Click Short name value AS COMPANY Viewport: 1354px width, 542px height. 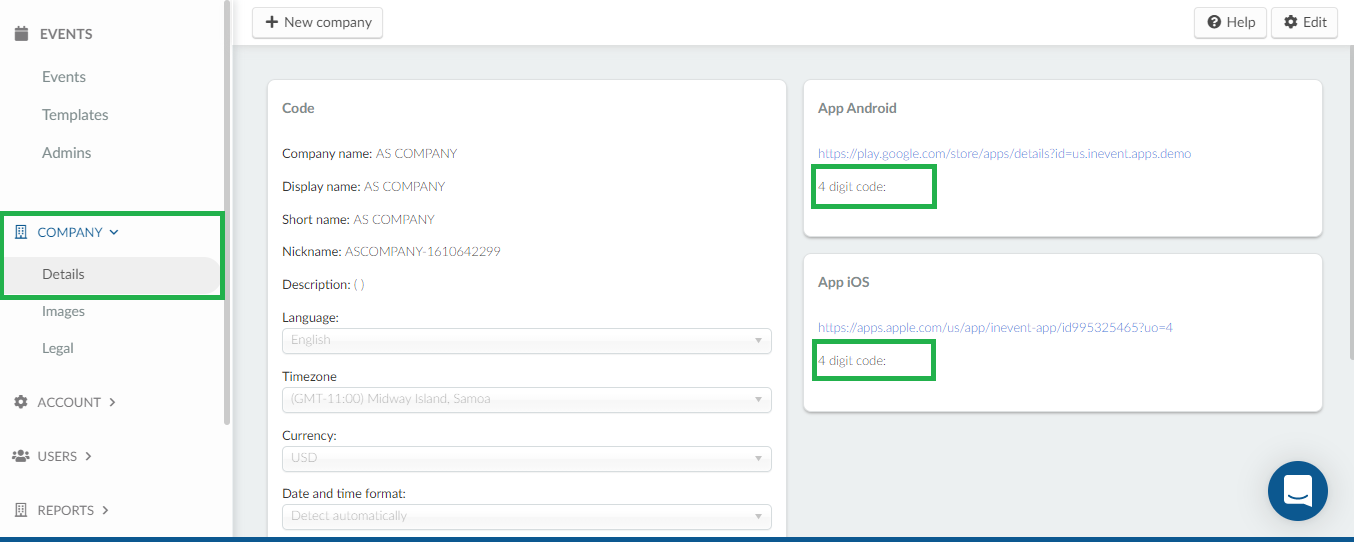tap(394, 220)
